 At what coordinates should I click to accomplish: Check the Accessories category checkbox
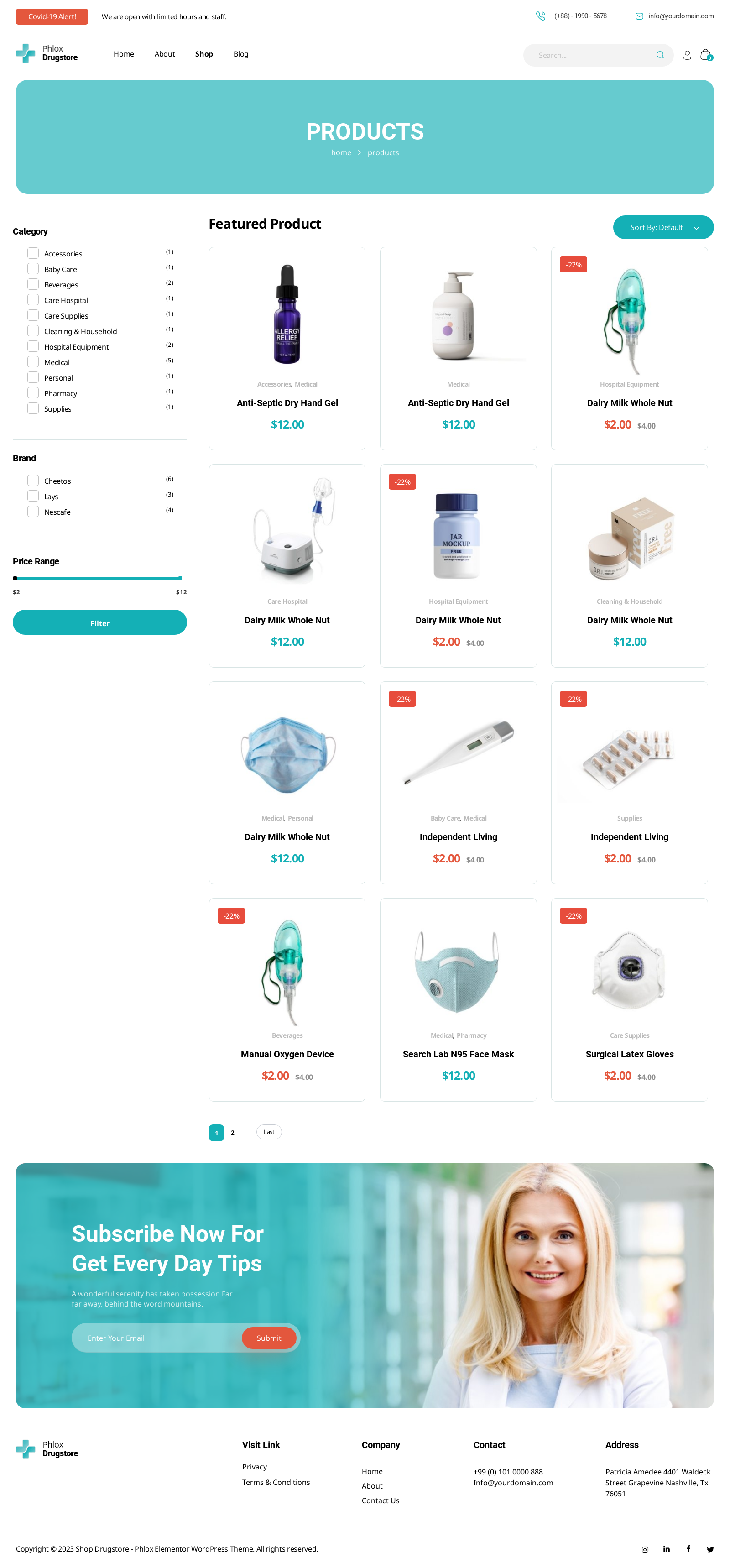pyautogui.click(x=33, y=253)
